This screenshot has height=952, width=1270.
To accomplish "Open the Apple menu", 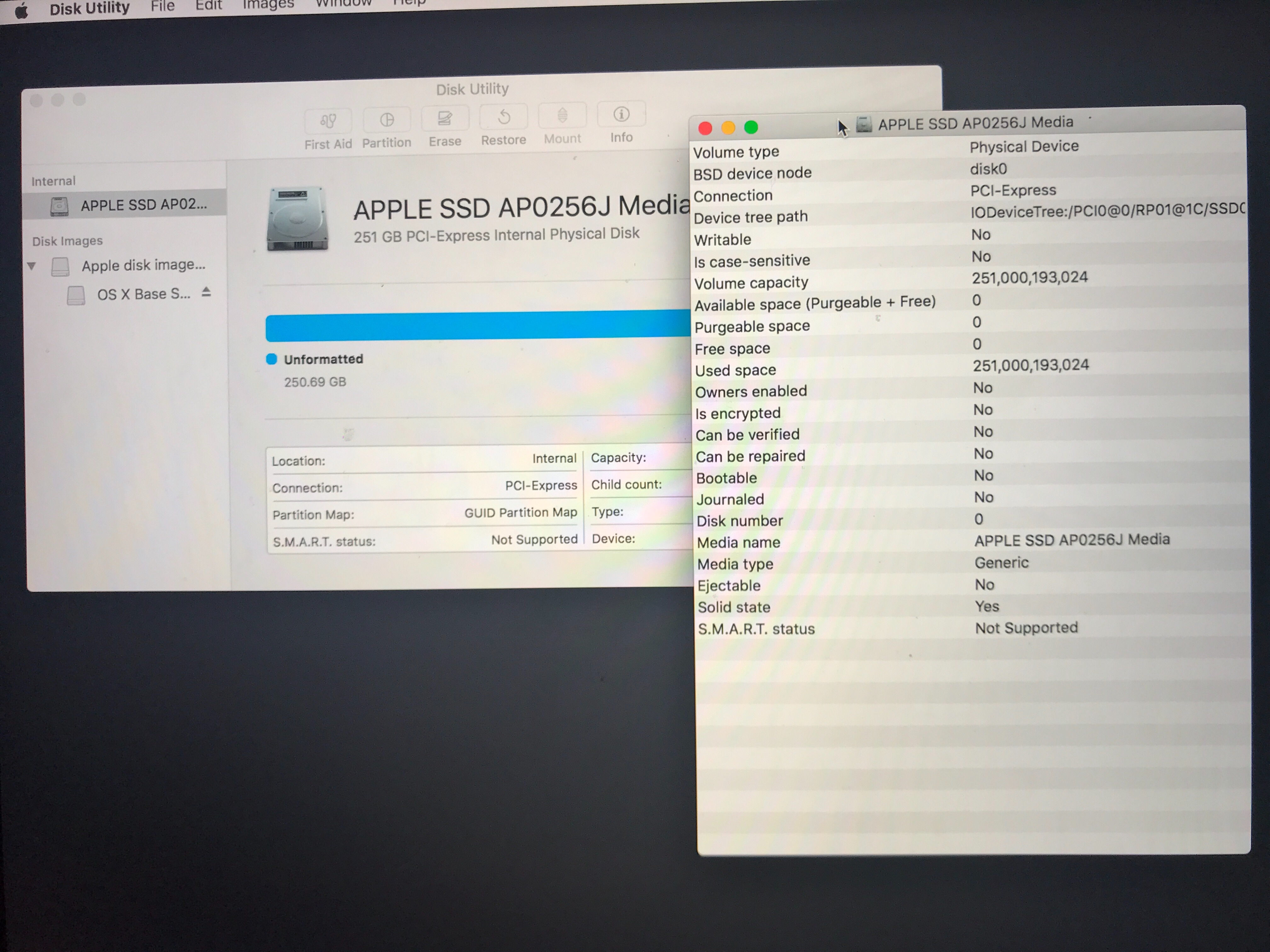I will [x=21, y=10].
